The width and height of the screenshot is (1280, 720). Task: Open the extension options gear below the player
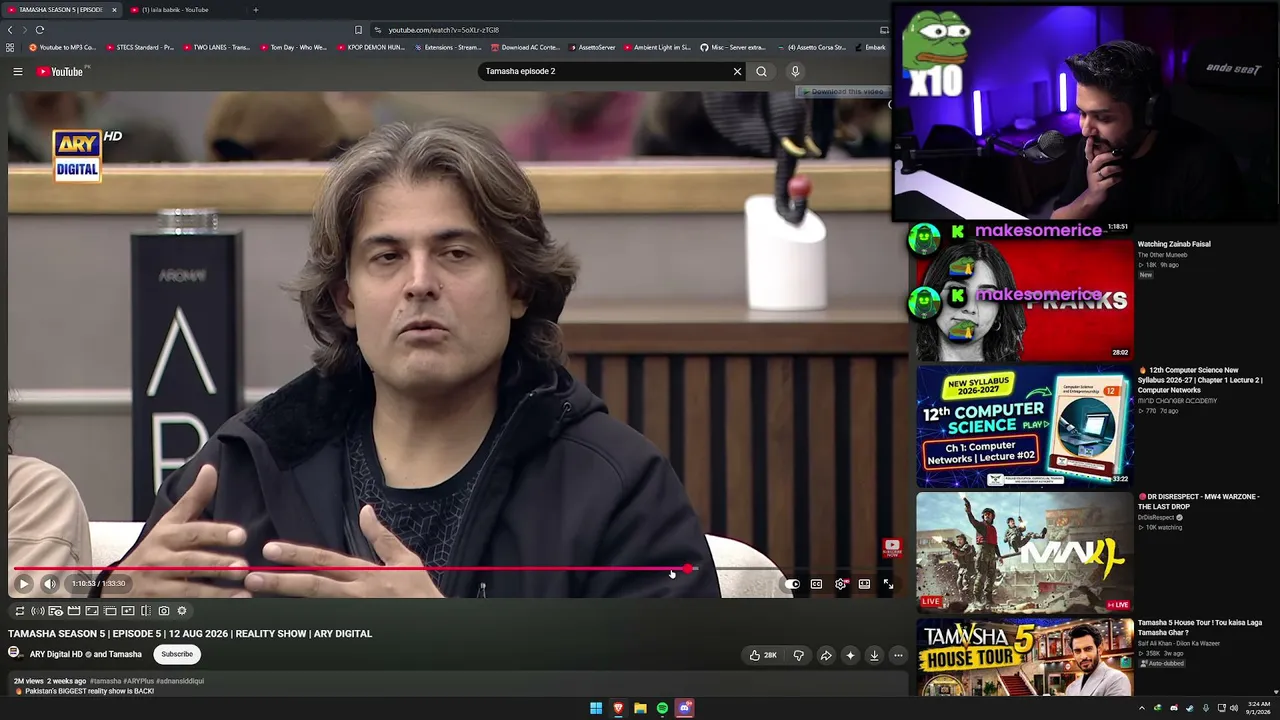(x=182, y=611)
